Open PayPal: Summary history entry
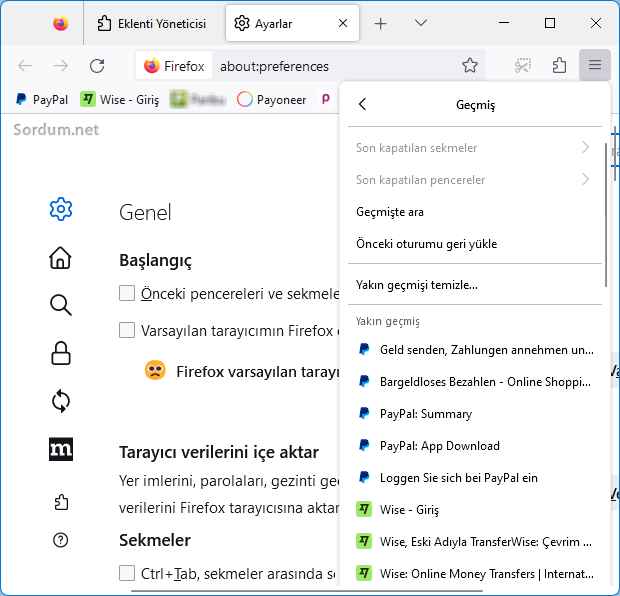 [474, 414]
